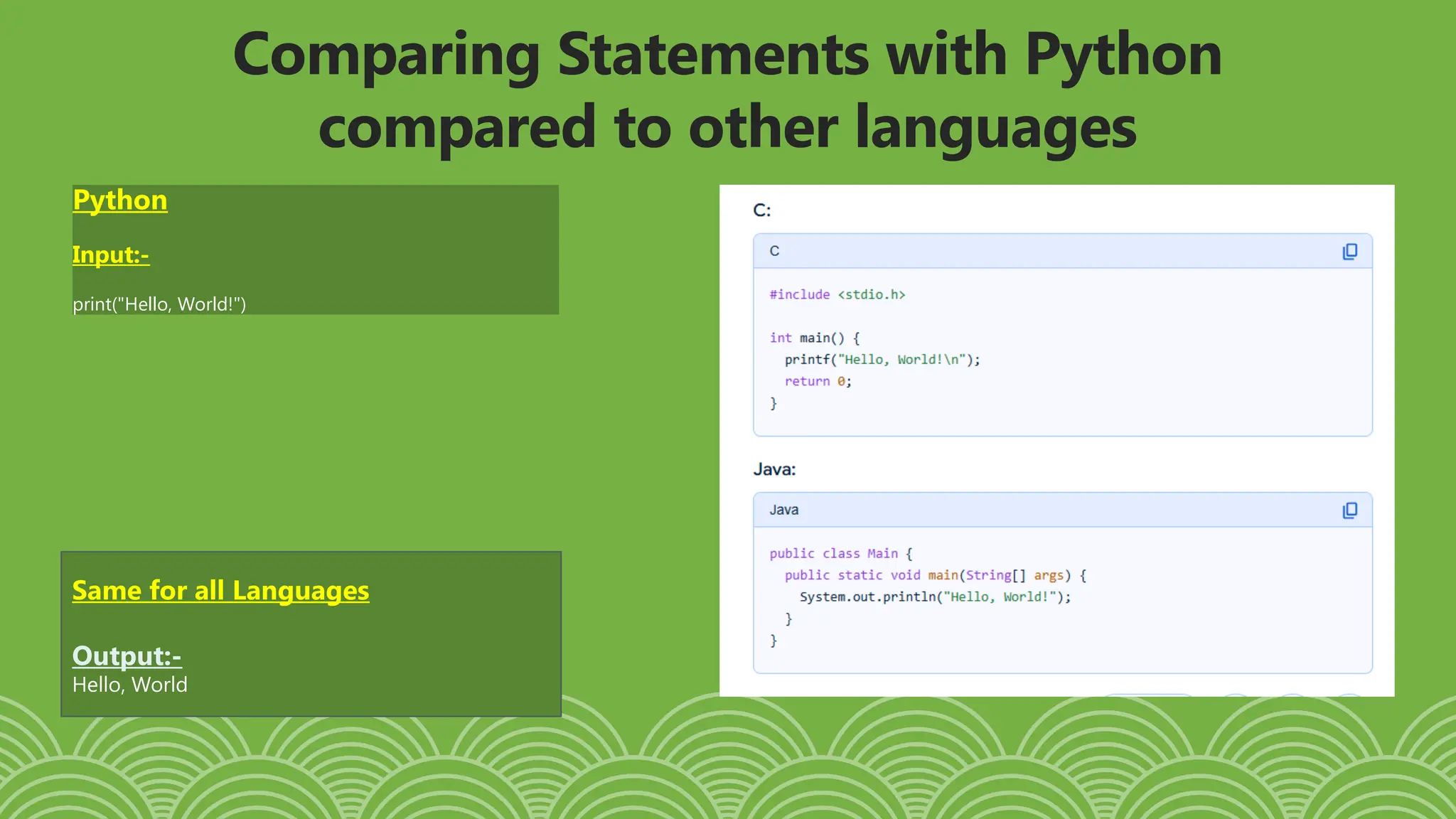Select the 'Hello, World' output text
Image resolution: width=1456 pixels, height=819 pixels.
[x=130, y=685]
